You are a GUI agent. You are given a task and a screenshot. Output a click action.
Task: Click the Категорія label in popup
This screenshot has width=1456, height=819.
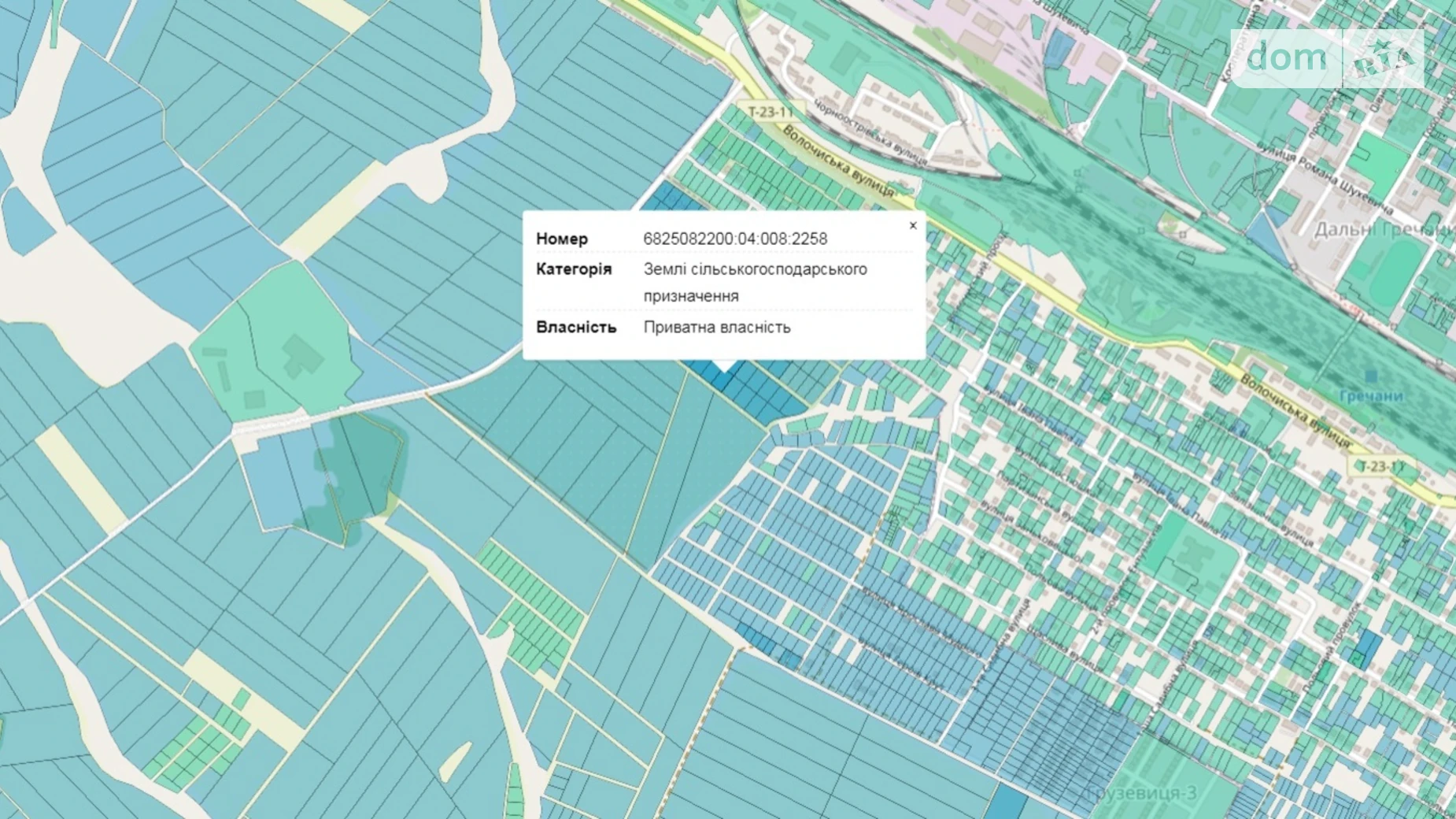point(573,269)
